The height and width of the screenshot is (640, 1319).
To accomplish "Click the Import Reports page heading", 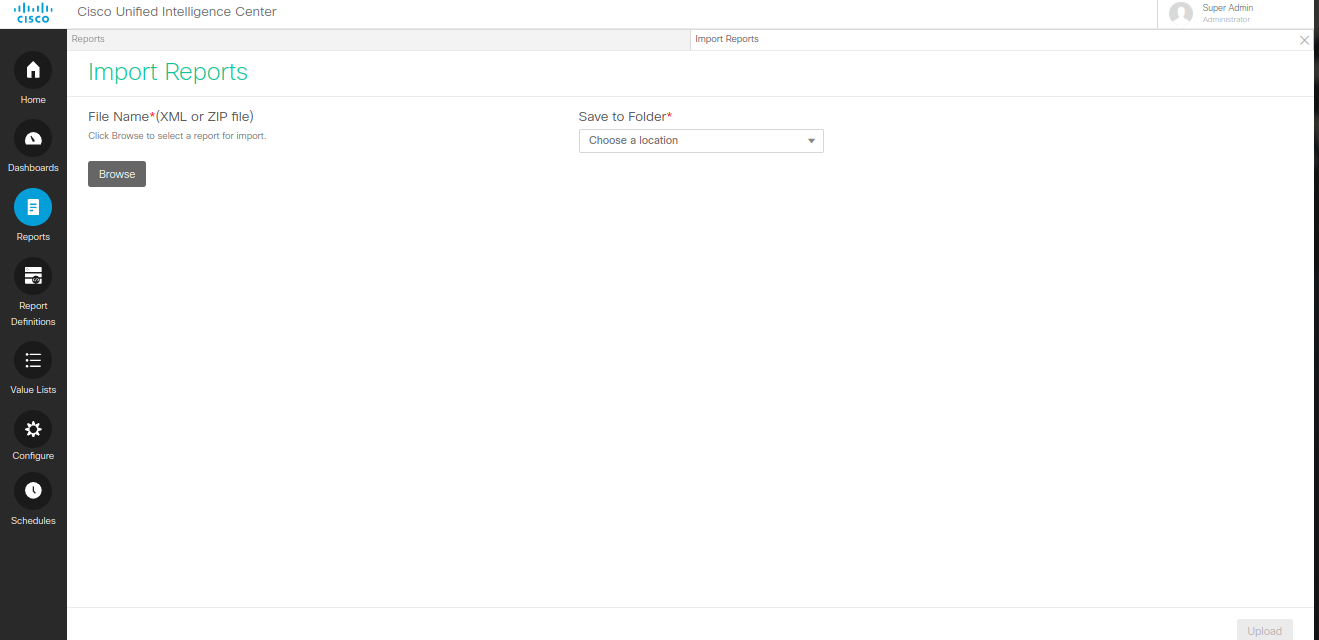I will [168, 72].
